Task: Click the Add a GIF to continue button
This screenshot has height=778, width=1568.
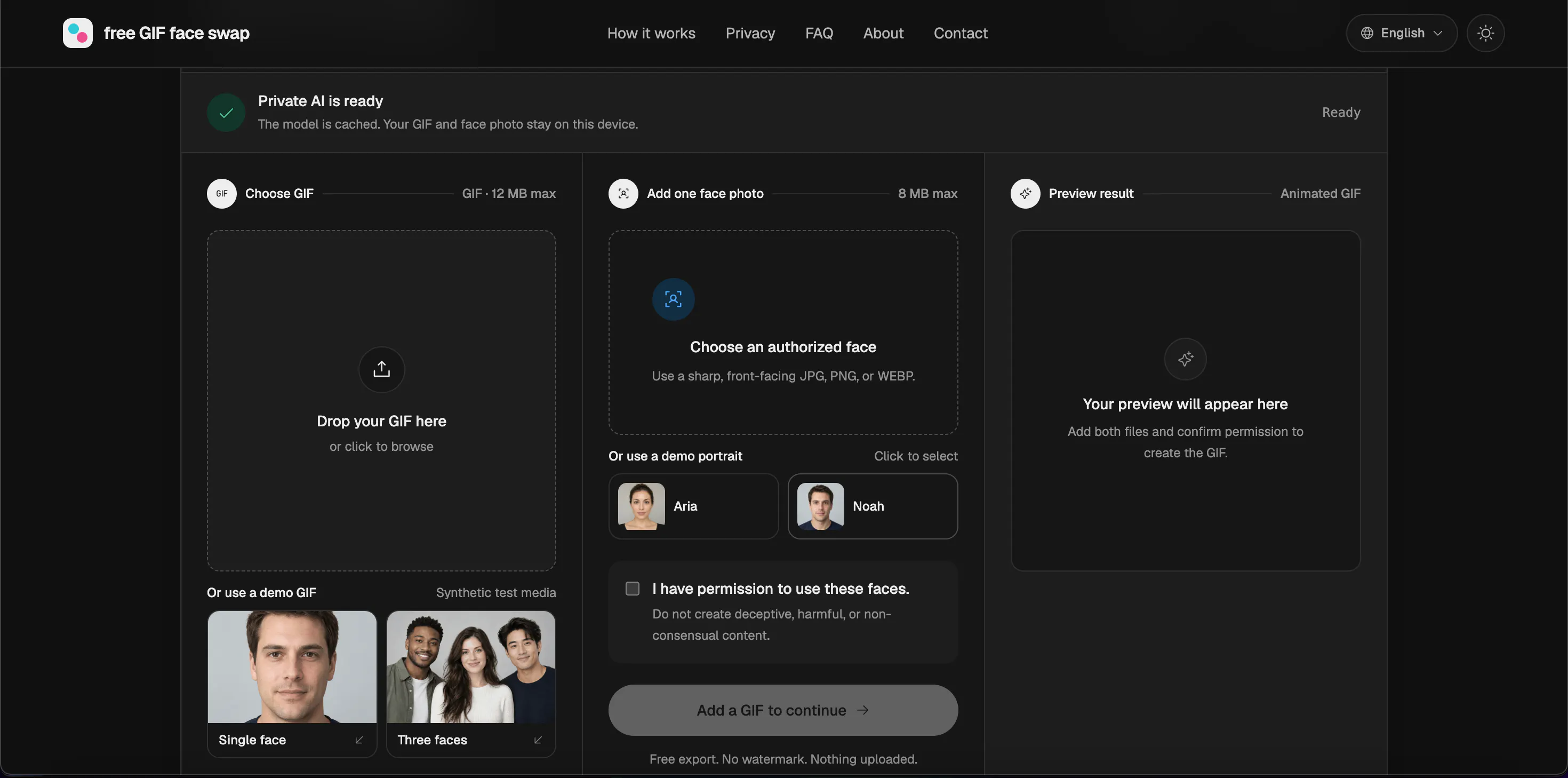Action: coord(783,710)
